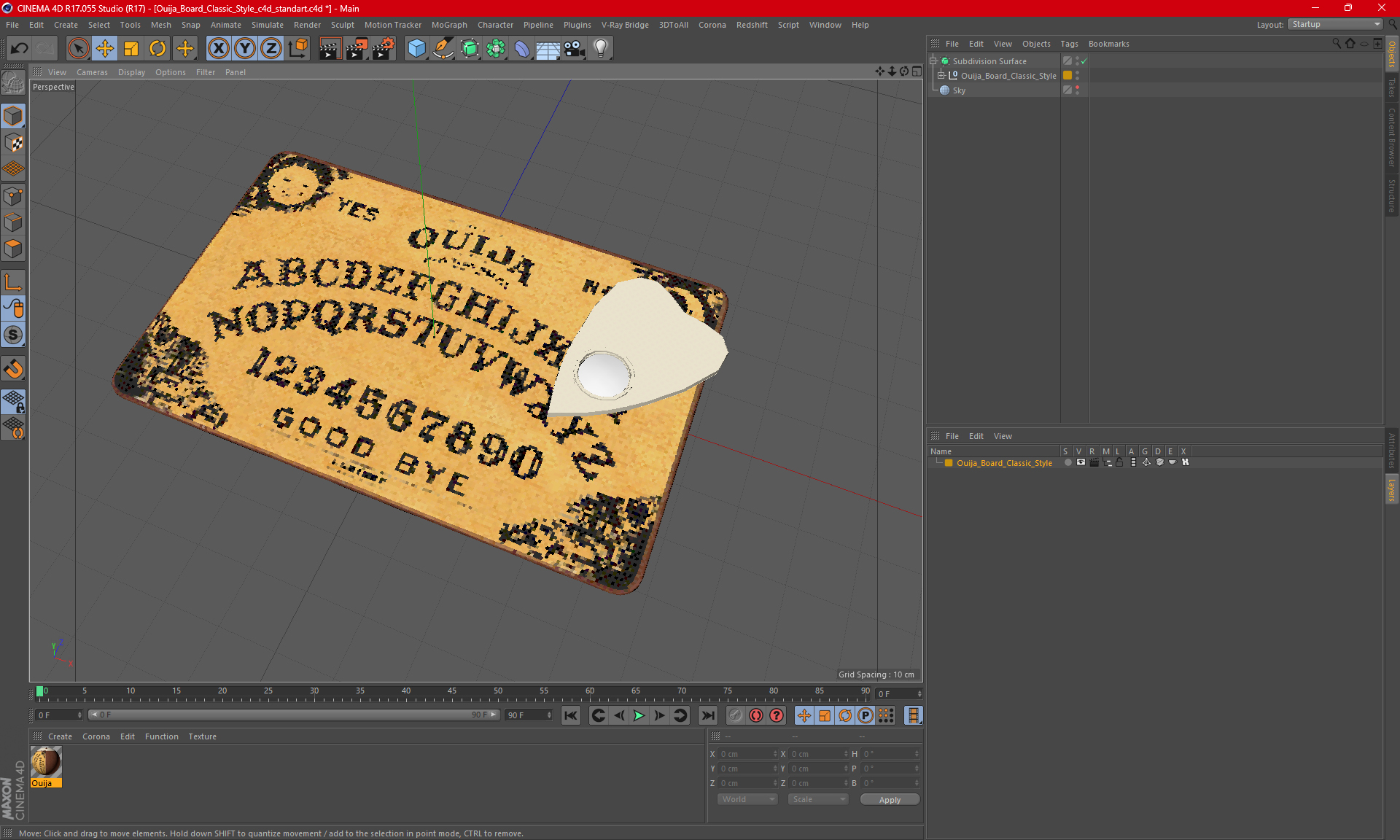Select the Scale tool
The image size is (1400, 840).
131,49
